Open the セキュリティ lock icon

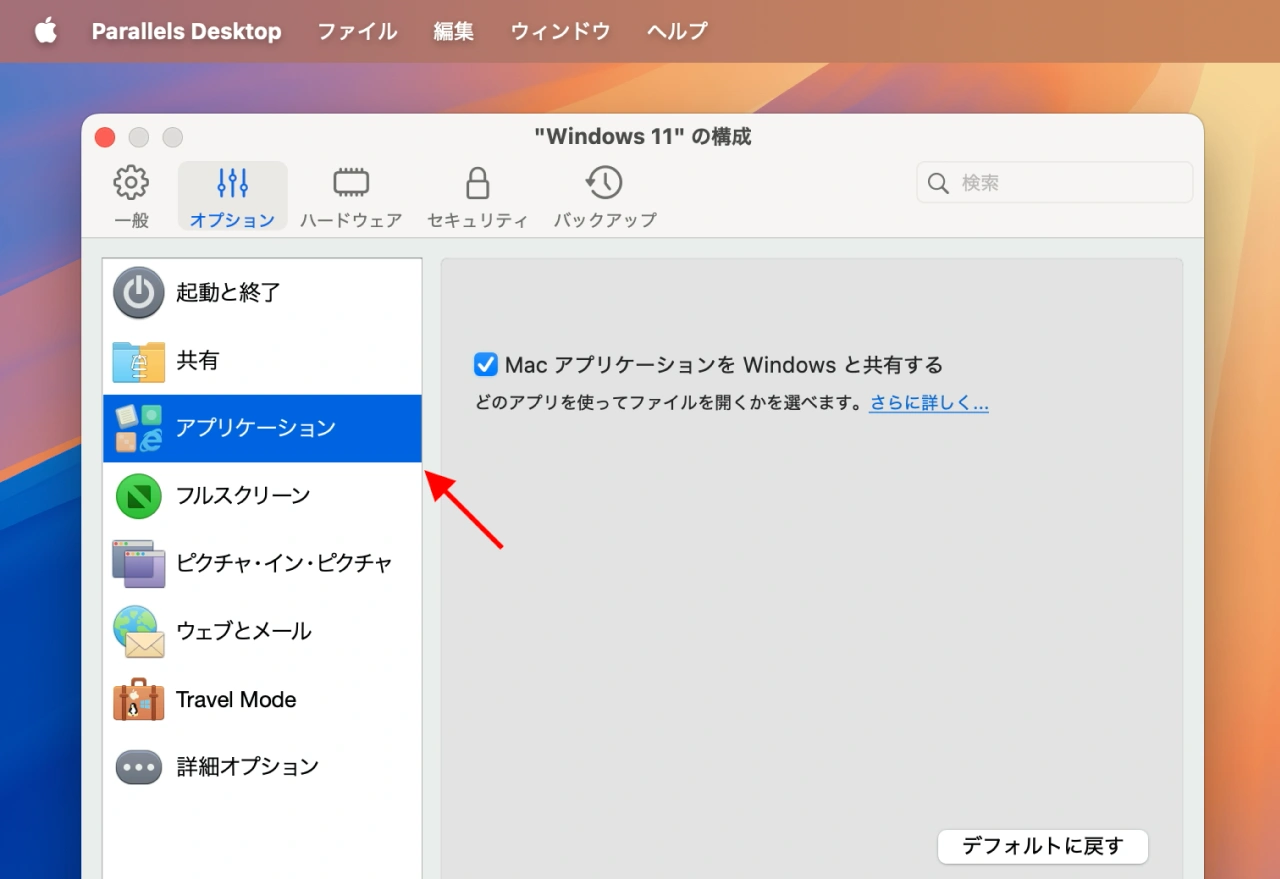click(x=477, y=183)
